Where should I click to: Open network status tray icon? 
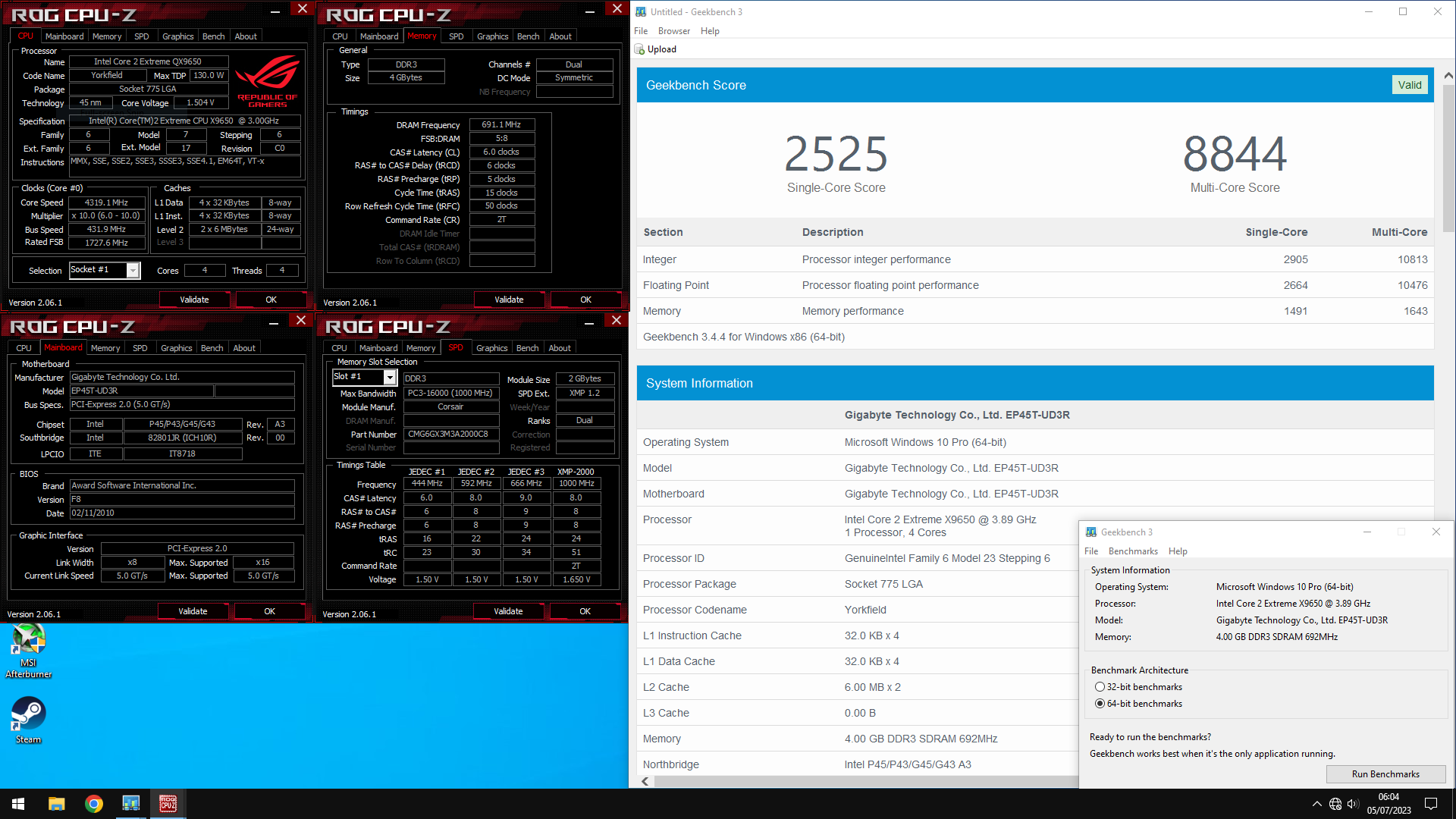(1335, 804)
